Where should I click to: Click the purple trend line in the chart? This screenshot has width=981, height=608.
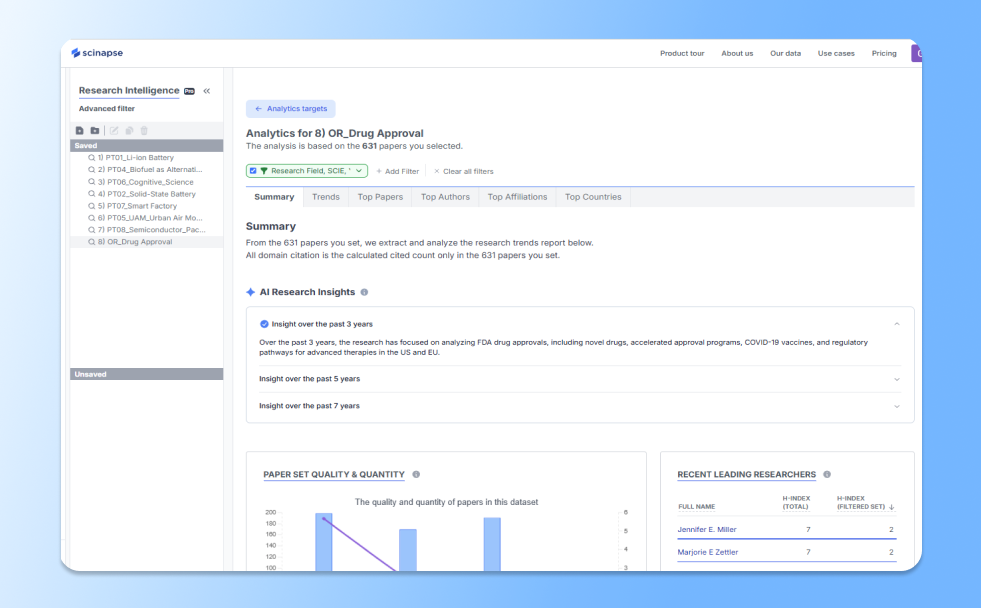click(x=360, y=544)
